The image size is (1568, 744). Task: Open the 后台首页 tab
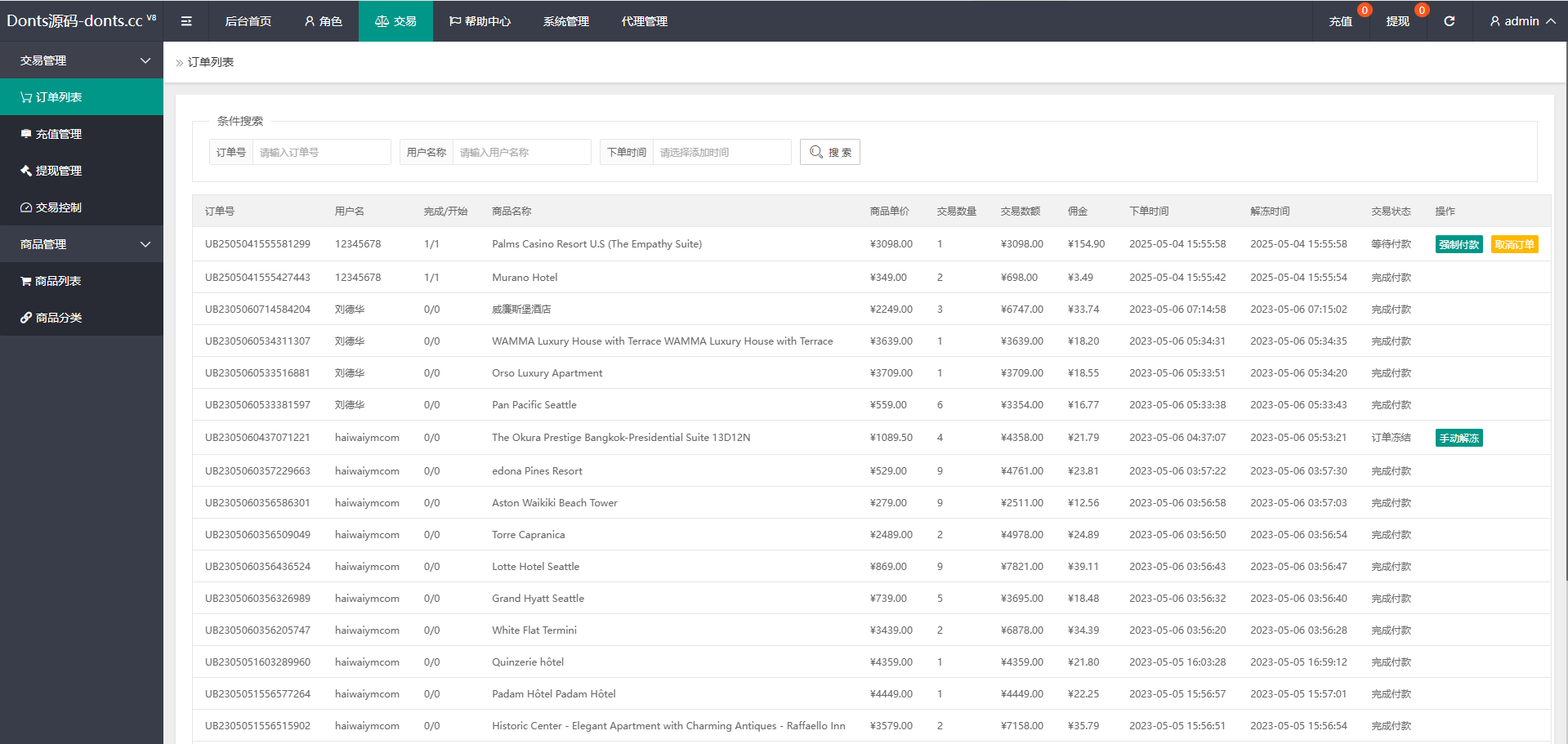tap(248, 21)
